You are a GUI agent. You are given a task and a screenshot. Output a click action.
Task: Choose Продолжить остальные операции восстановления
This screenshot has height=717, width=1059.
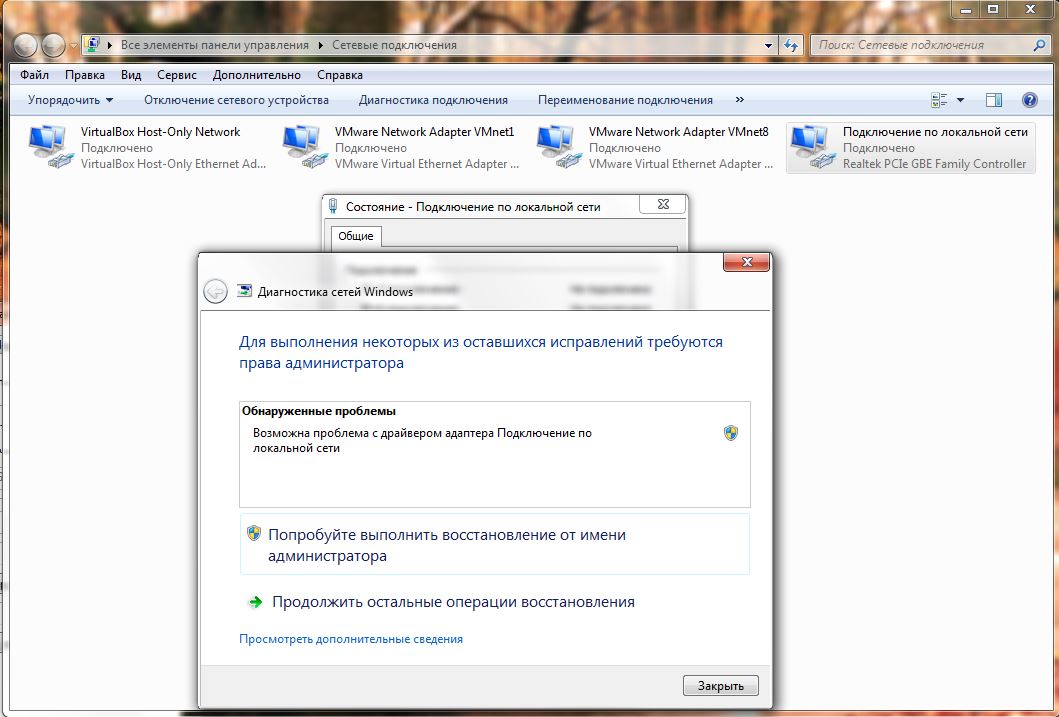coord(453,602)
